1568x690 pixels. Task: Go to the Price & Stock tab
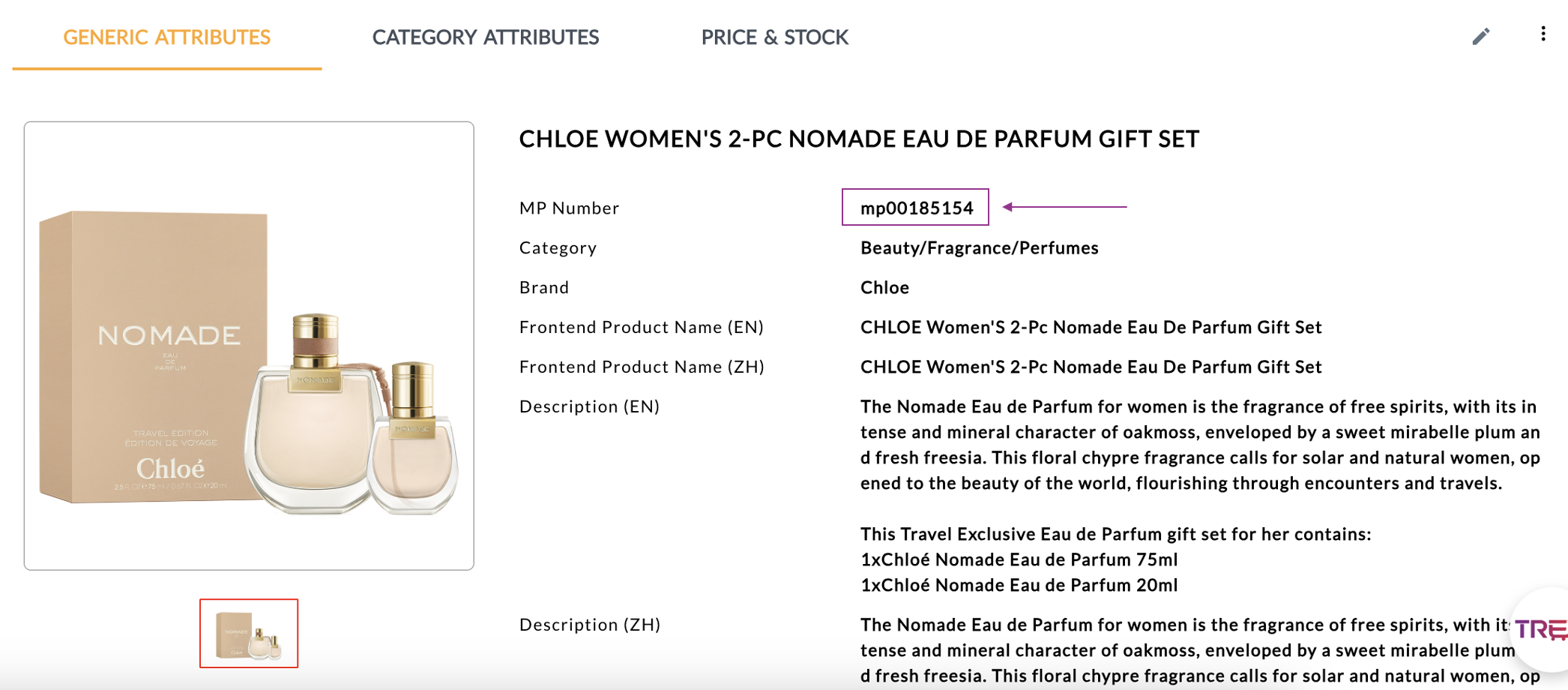point(774,37)
